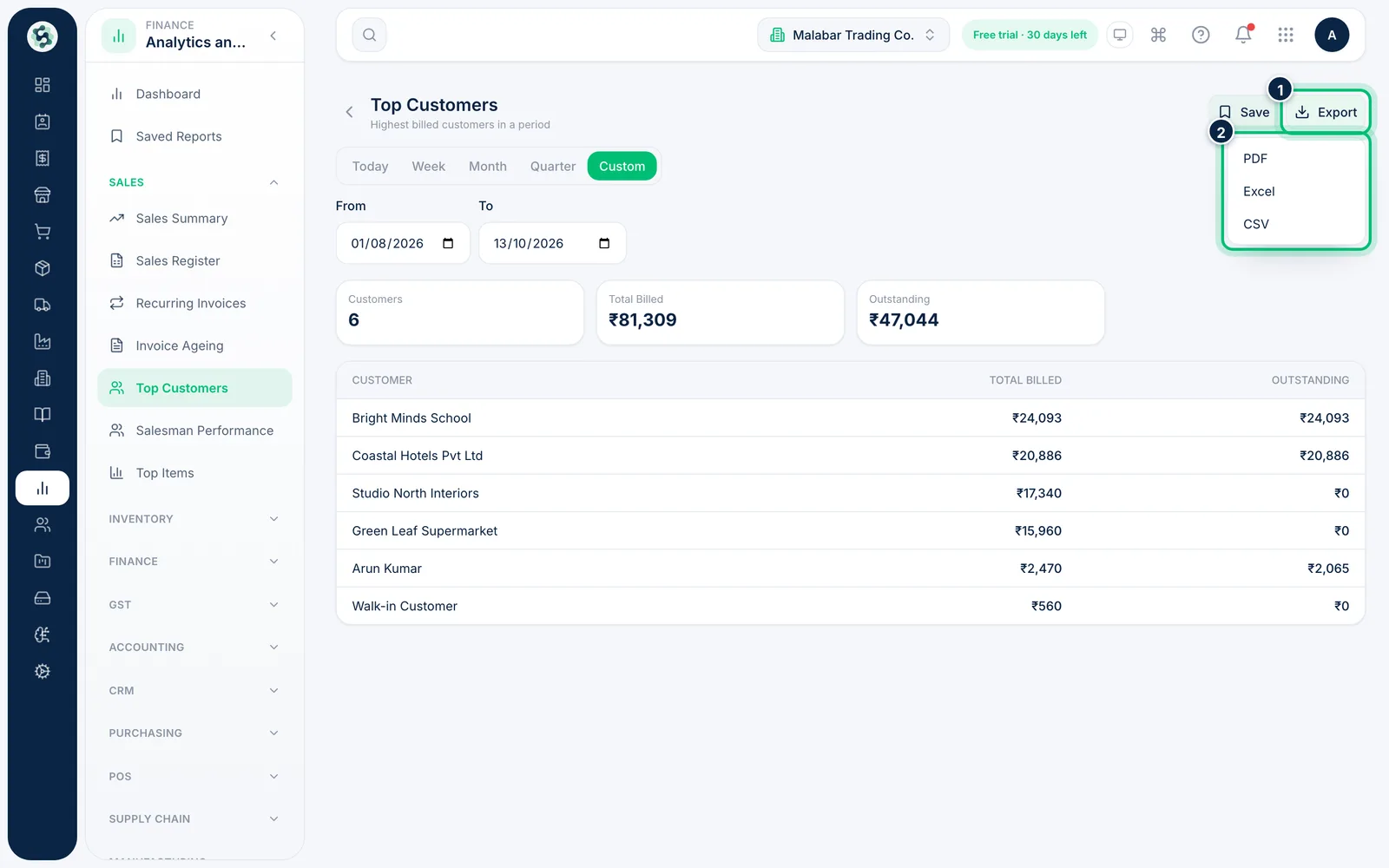Open the help question mark icon
The height and width of the screenshot is (868, 1389).
point(1201,35)
